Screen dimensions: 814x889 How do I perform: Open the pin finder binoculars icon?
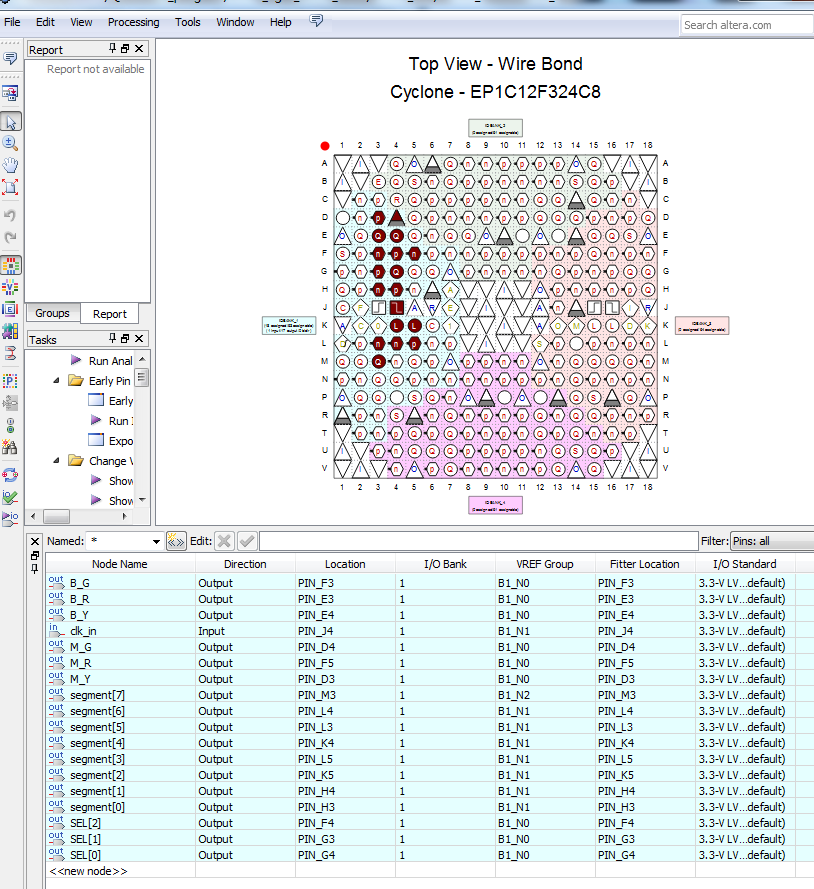pyautogui.click(x=11, y=447)
